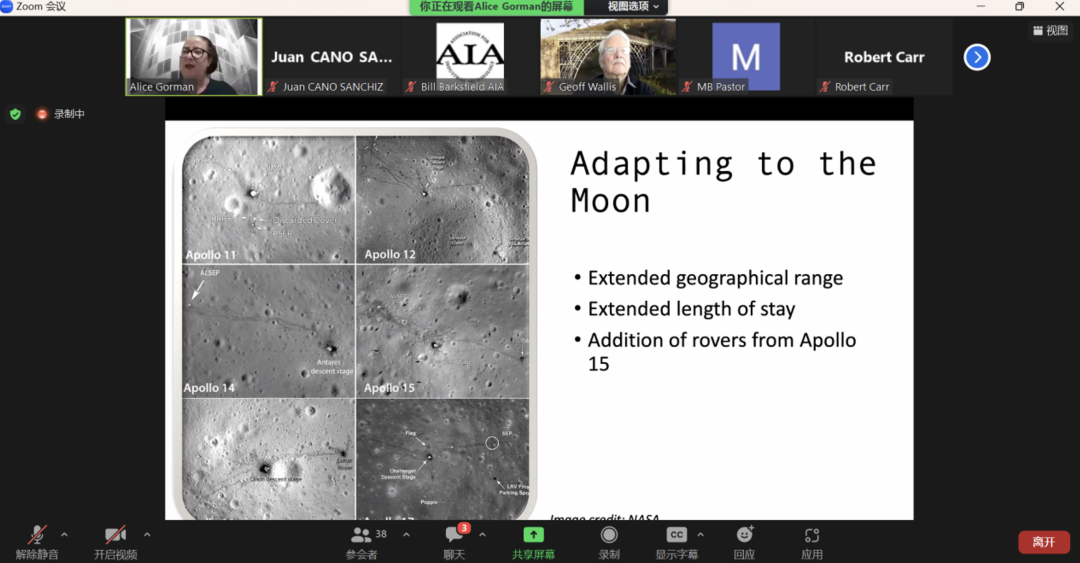The width and height of the screenshot is (1080, 563).
Task: Click bullet 'Addition of rovers from Apollo 15'
Action: 721,351
